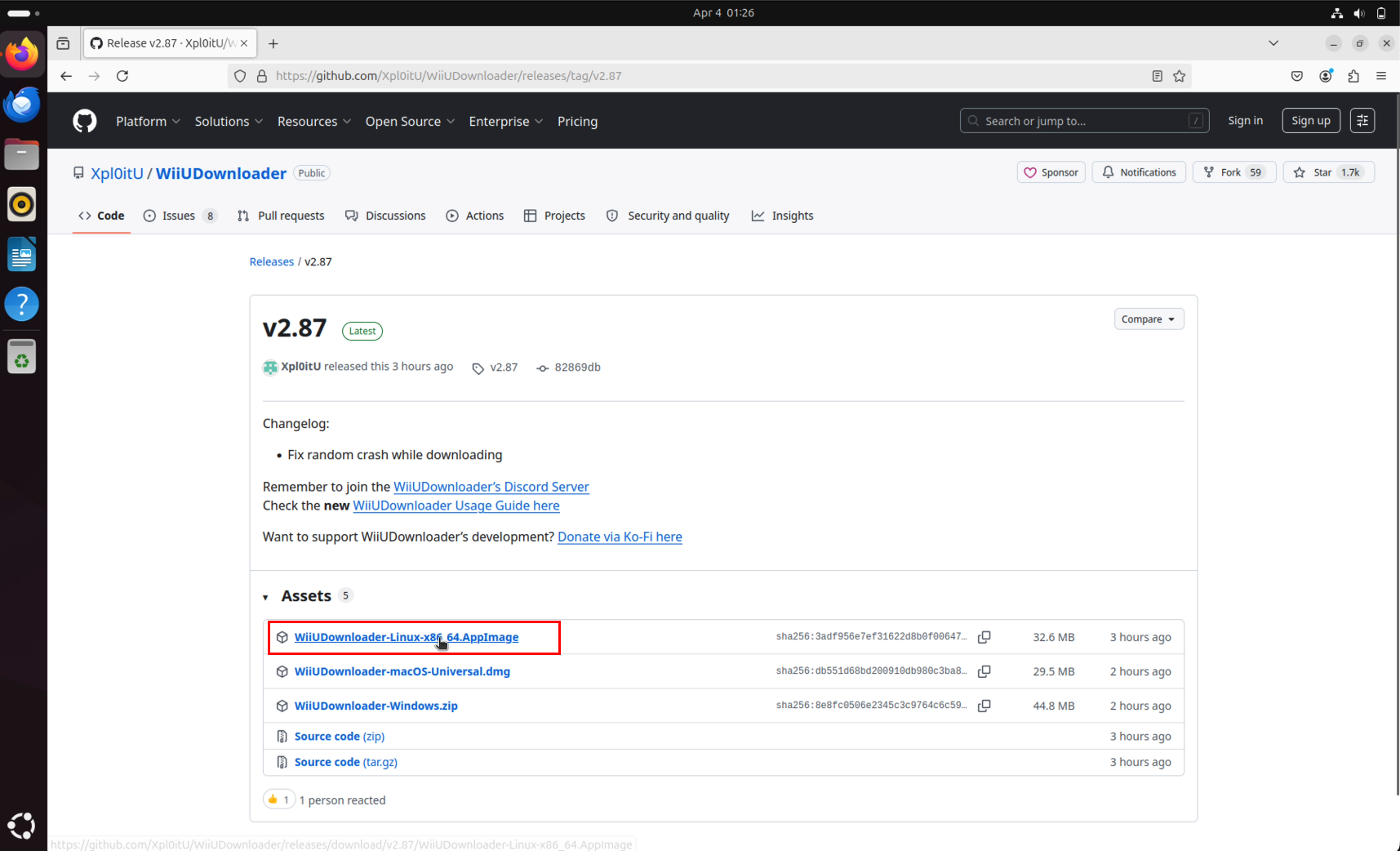Open the GitHub homepage via the logo
The height and width of the screenshot is (851, 1400).
click(84, 120)
